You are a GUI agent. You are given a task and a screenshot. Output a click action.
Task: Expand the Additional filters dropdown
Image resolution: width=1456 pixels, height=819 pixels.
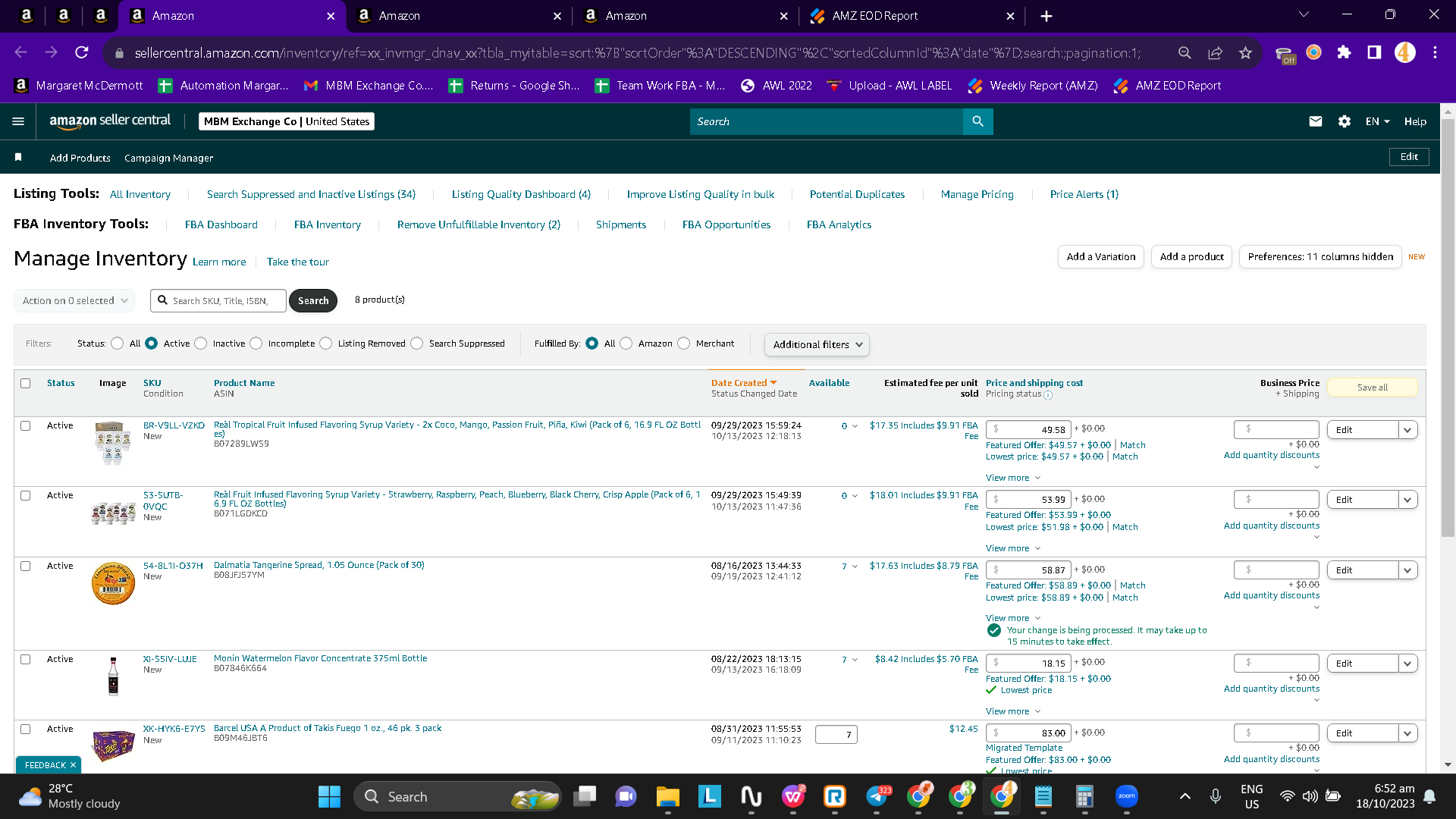point(817,345)
